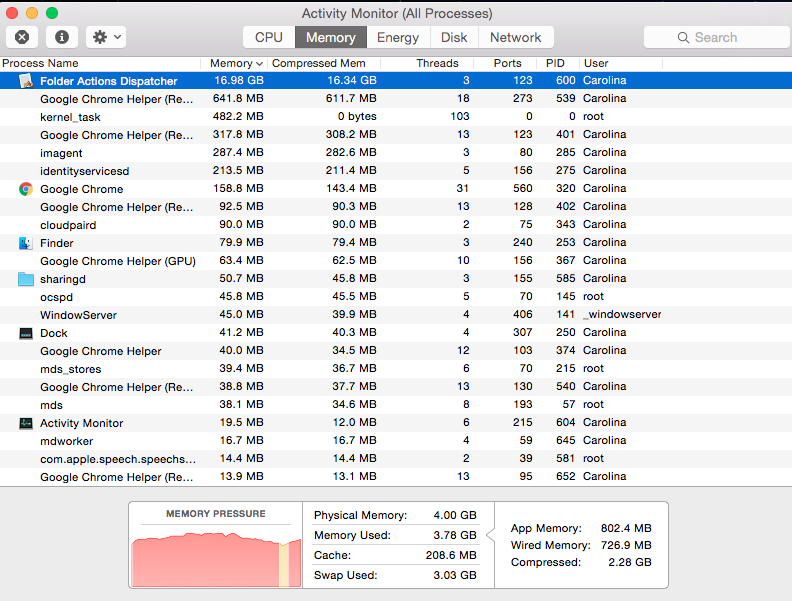The height and width of the screenshot is (601, 792).
Task: Click the Cache 208.6 MB stat
Action: point(395,555)
